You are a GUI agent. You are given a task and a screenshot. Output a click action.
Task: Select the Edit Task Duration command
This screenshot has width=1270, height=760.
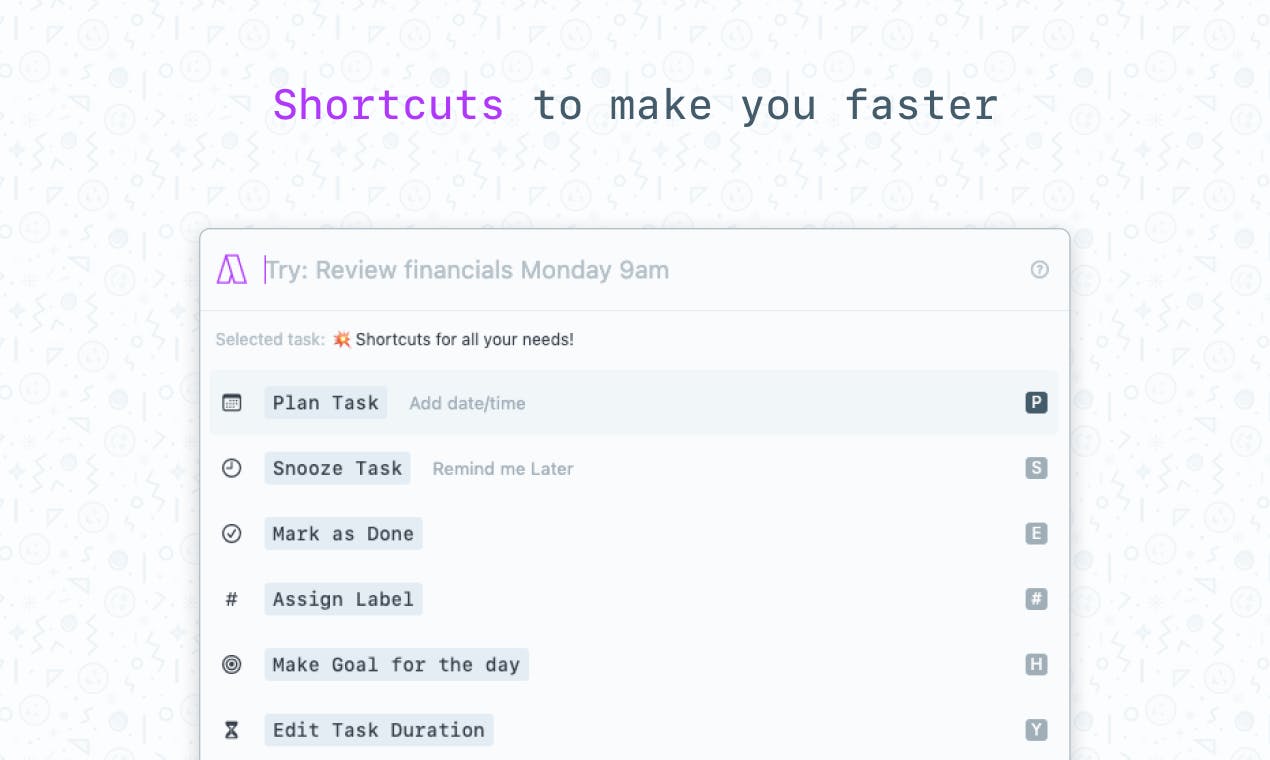[x=378, y=731]
